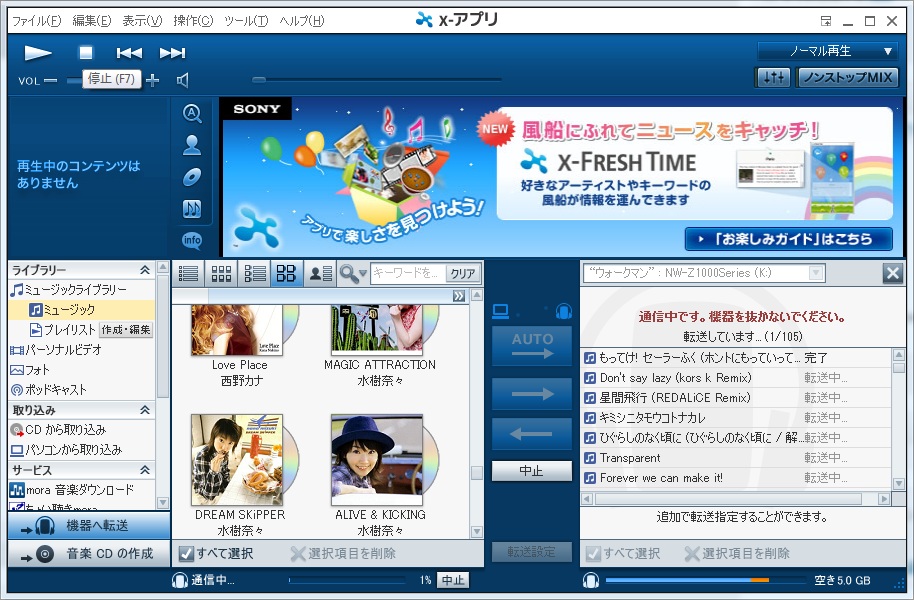The height and width of the screenshot is (600, 914).
Task: Click the transfer-to-device right arrow button
Action: (x=532, y=394)
